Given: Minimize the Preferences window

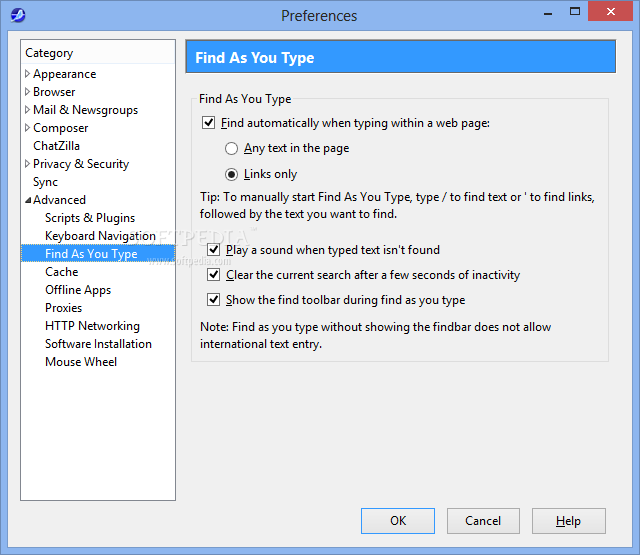Looking at the screenshot, I should point(548,12).
